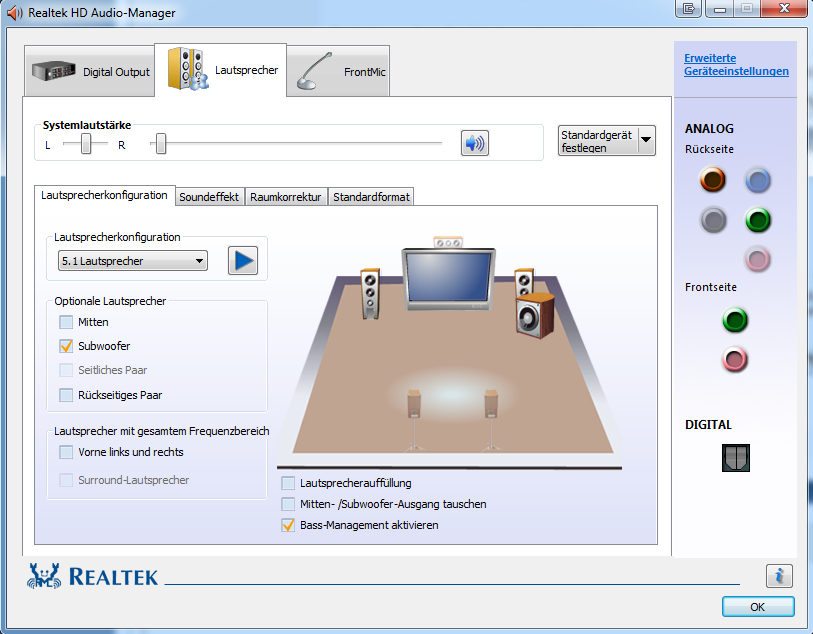
Task: Click the main volume slider handle
Action: (161, 144)
